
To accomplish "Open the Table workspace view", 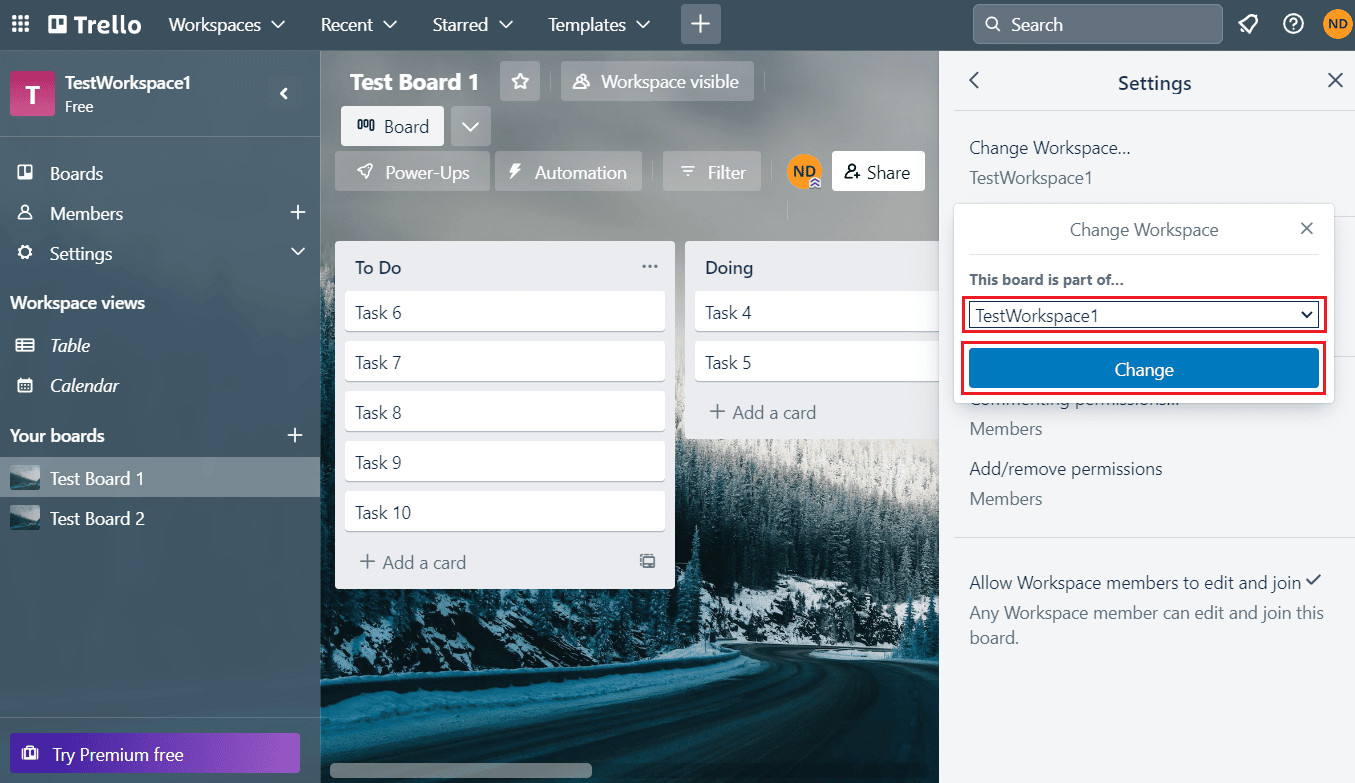I will 70,345.
